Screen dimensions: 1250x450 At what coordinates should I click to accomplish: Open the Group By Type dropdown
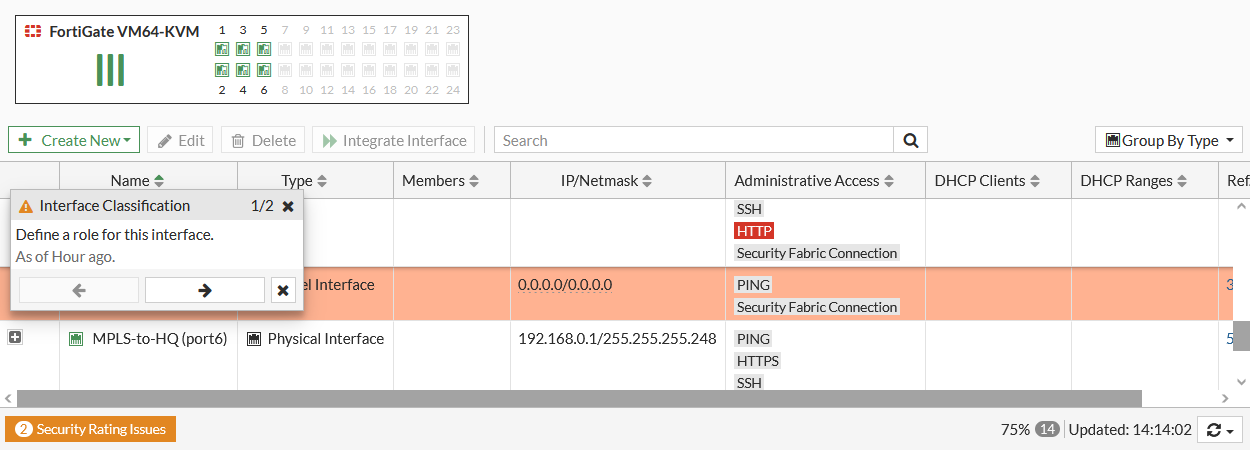click(x=1169, y=141)
